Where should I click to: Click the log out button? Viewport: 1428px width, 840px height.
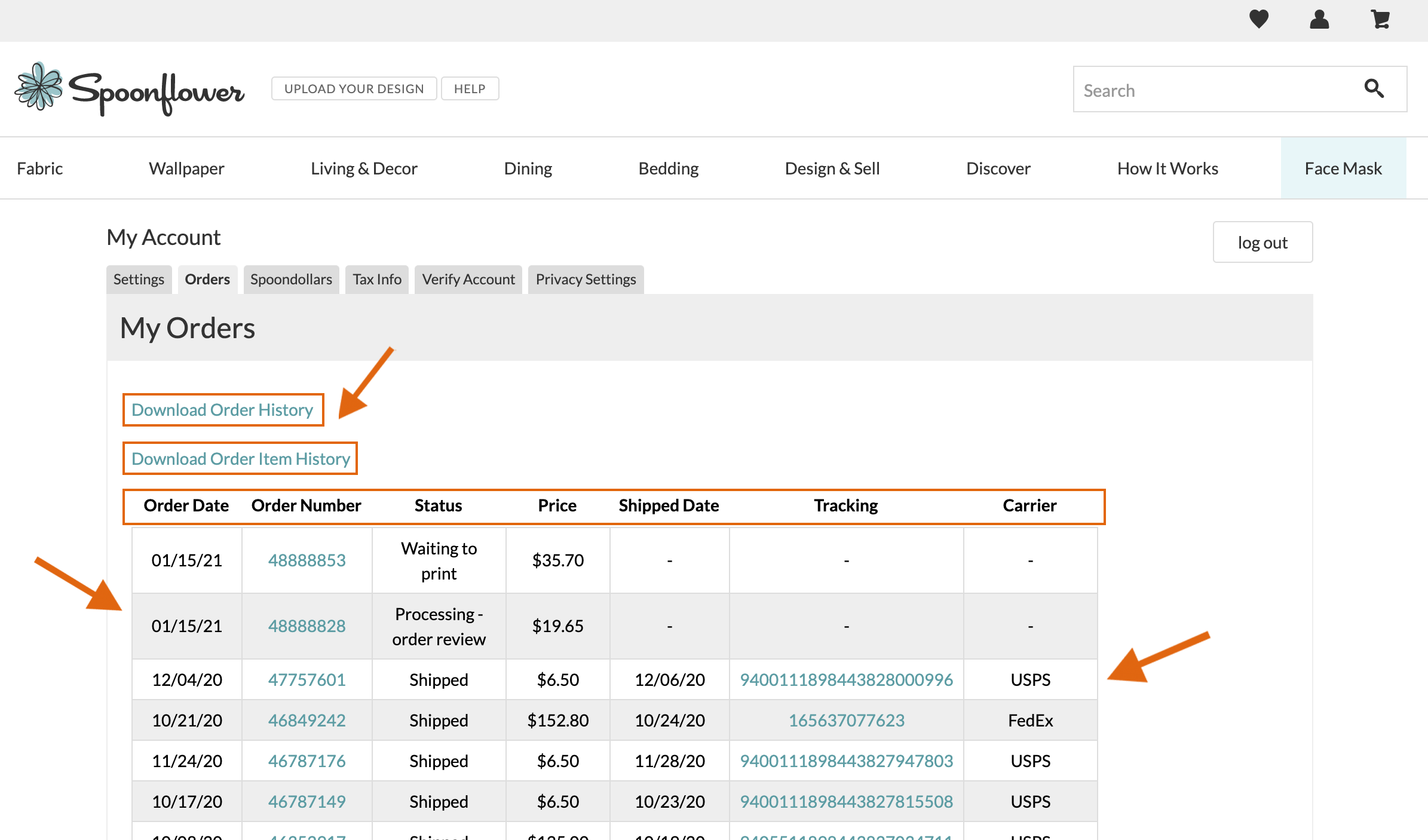coord(1262,243)
